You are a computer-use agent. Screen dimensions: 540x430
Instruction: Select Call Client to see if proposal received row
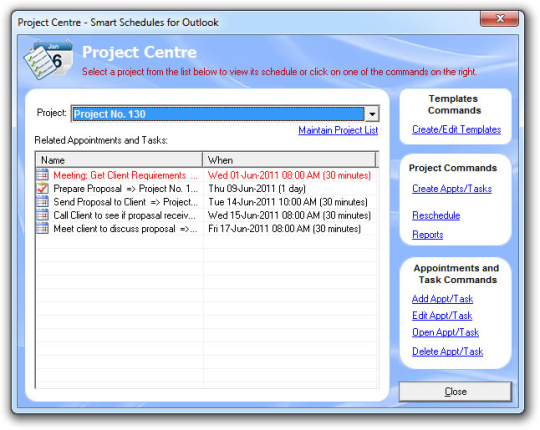coord(207,216)
